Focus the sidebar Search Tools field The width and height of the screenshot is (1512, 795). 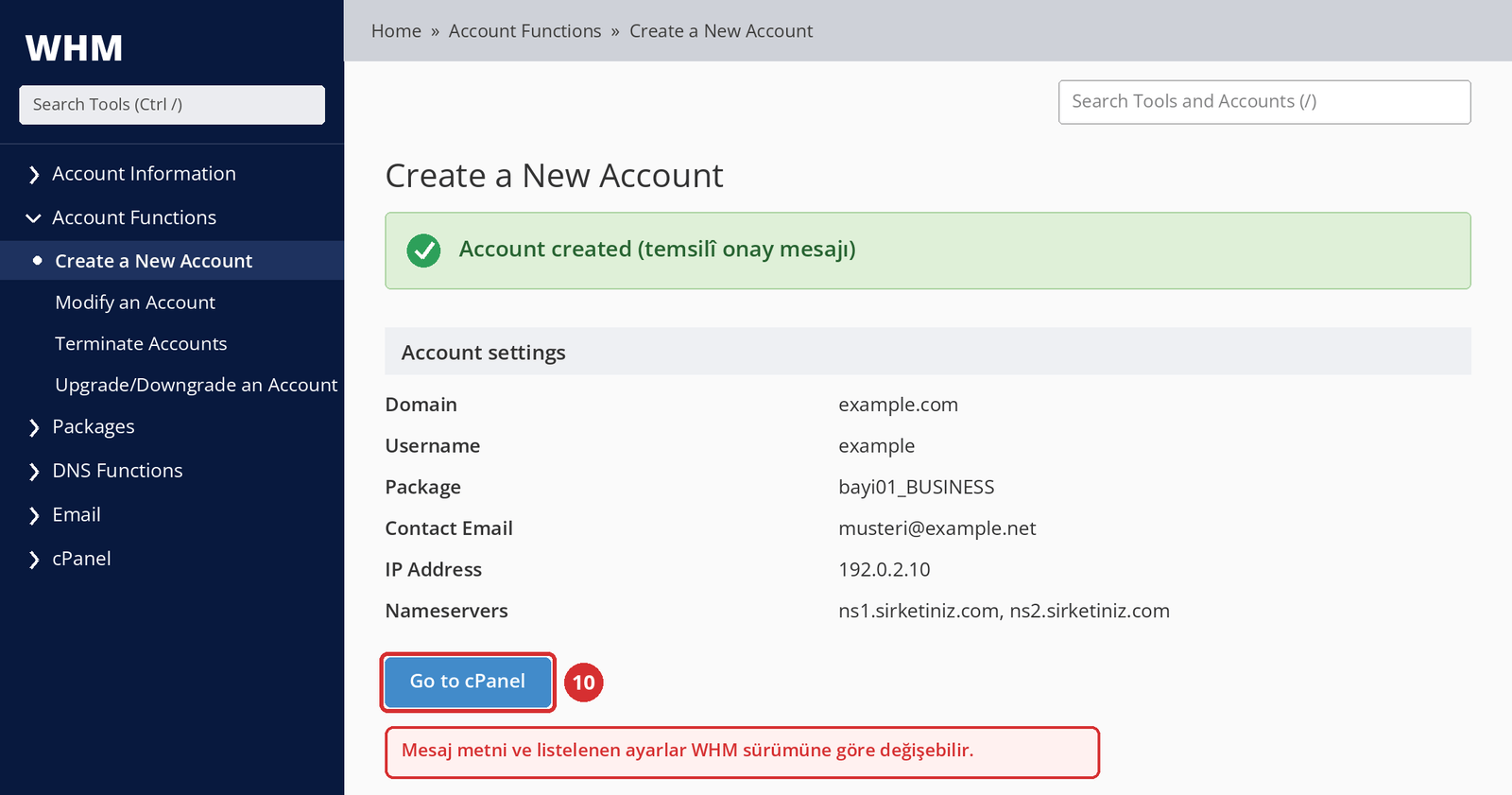point(172,105)
